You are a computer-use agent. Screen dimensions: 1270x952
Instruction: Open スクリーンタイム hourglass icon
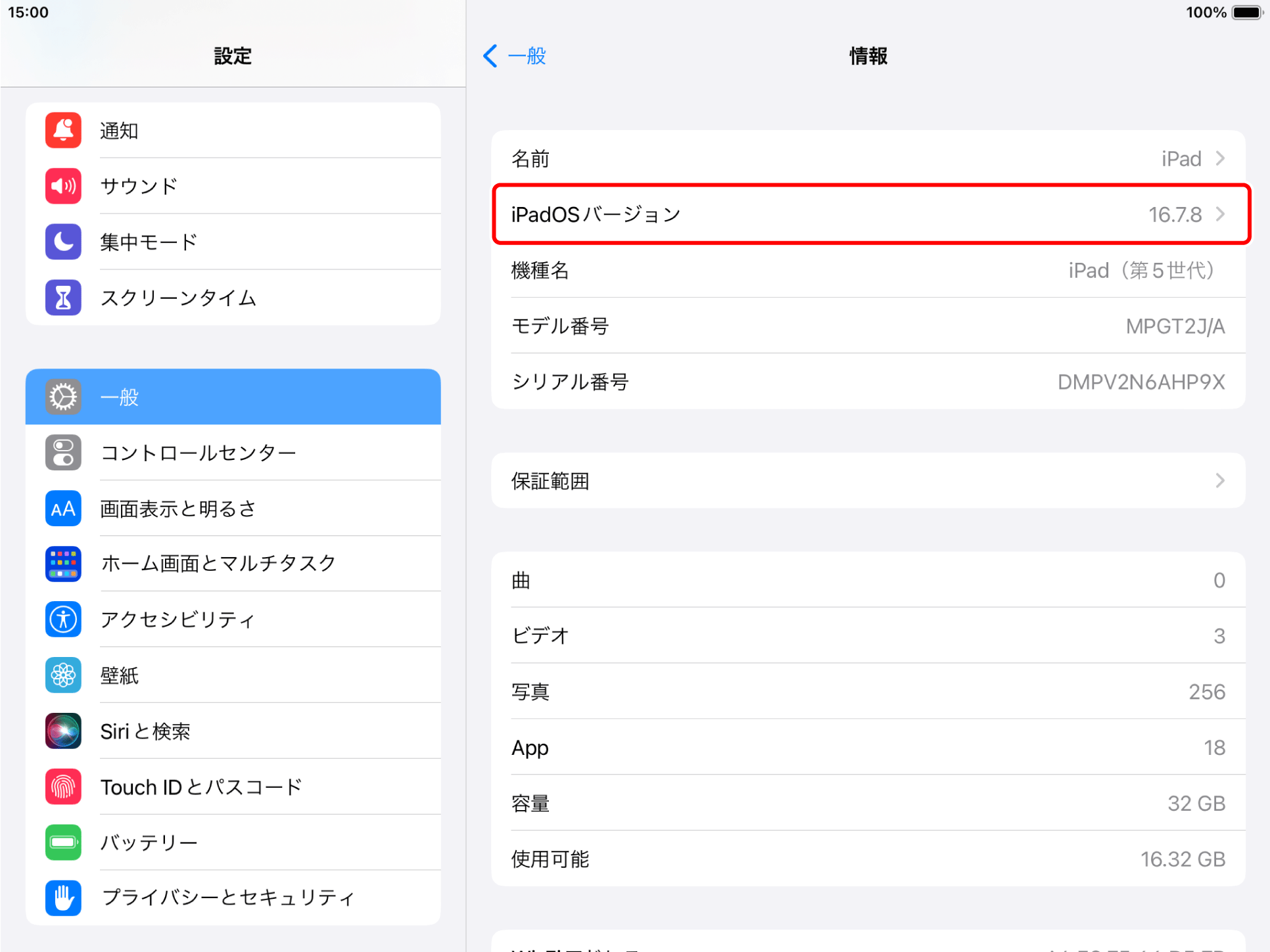pos(63,298)
